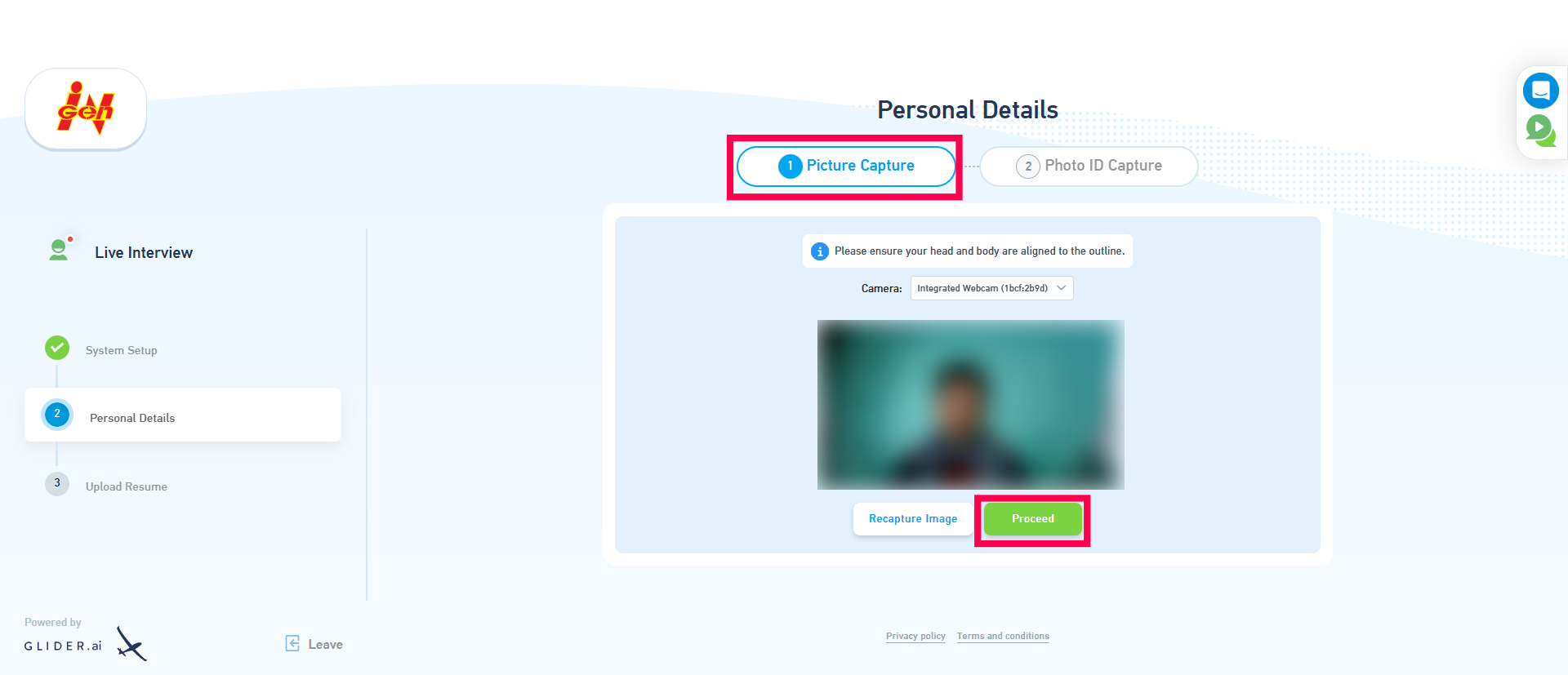This screenshot has width=1568, height=675.
Task: Click the blue info icon in the alignment message
Action: point(820,251)
